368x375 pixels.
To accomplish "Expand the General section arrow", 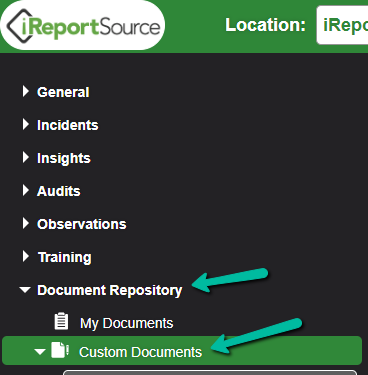I will pyautogui.click(x=26, y=91).
